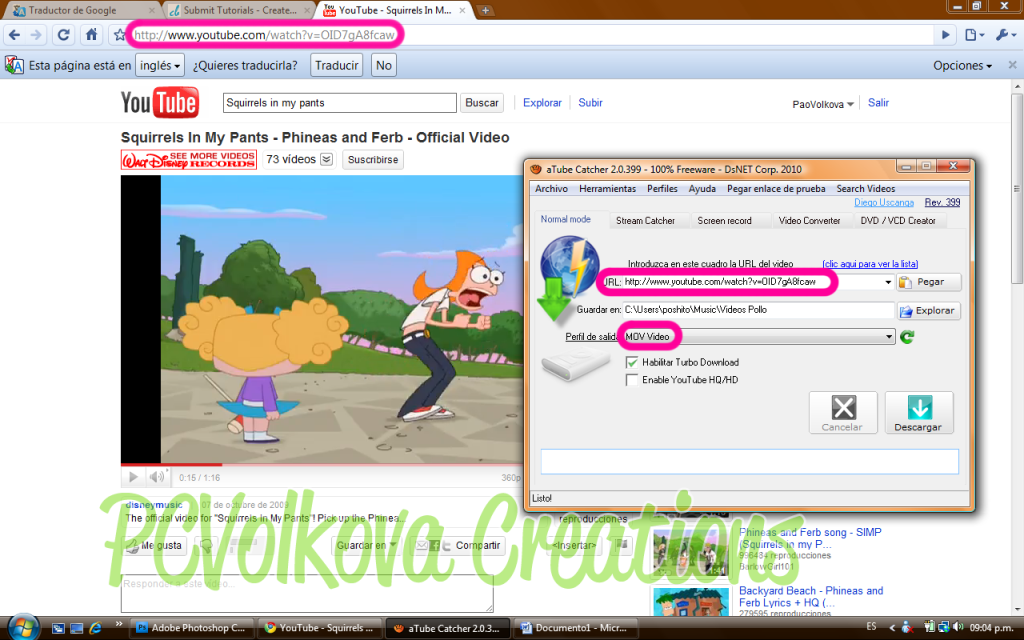Image resolution: width=1024 pixels, height=640 pixels.
Task: Open Chrome wrench settings menu
Action: (1005, 35)
